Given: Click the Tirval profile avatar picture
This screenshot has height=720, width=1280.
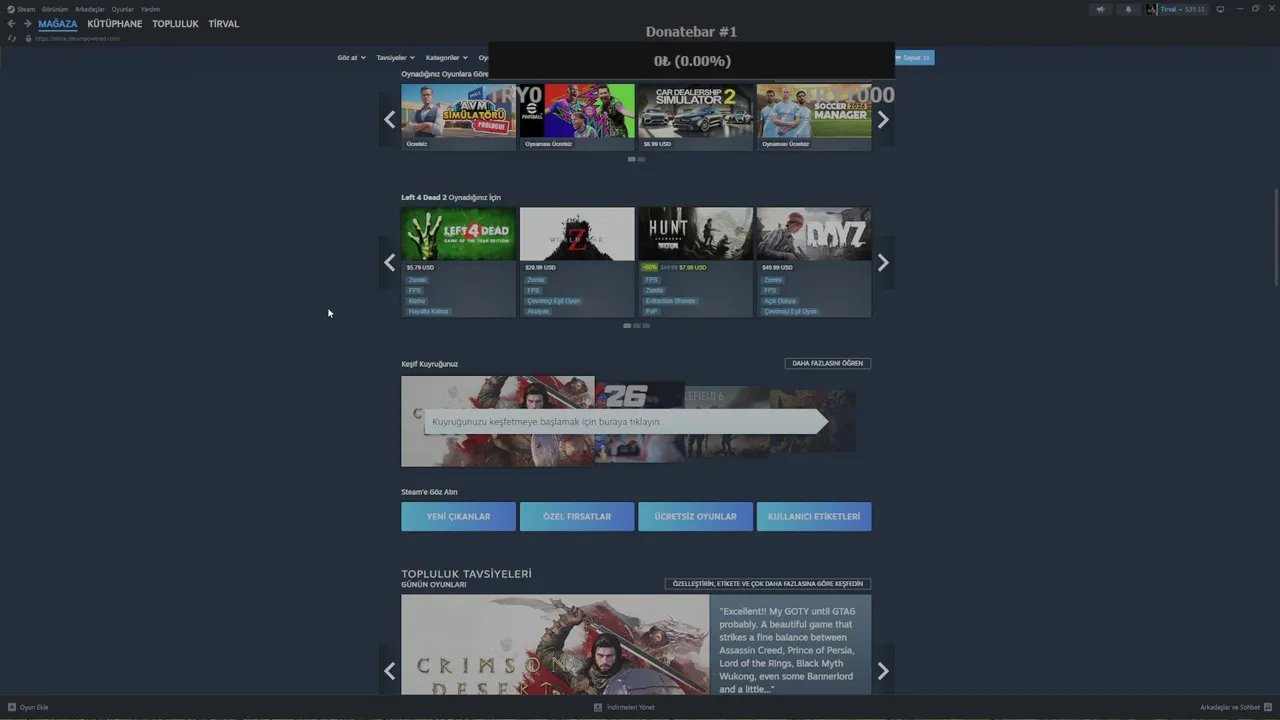Looking at the screenshot, I should pyautogui.click(x=1152, y=9).
